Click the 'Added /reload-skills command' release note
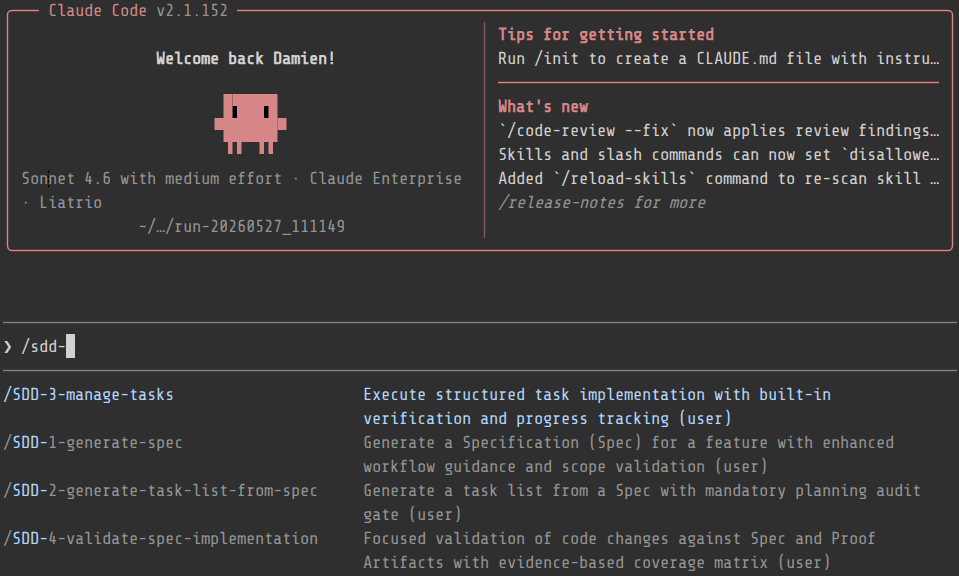 click(719, 179)
